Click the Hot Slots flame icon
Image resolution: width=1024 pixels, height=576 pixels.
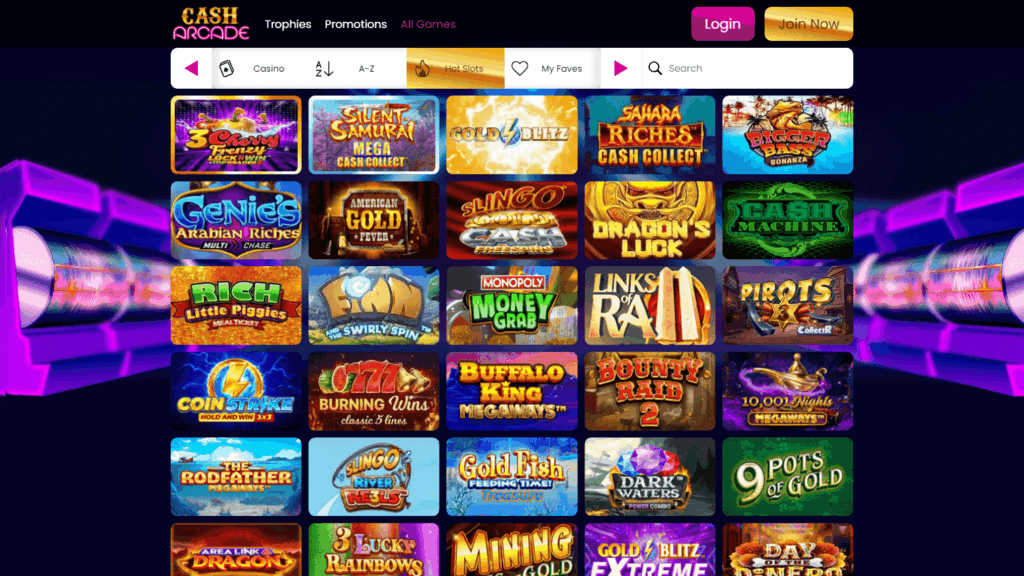tap(423, 68)
